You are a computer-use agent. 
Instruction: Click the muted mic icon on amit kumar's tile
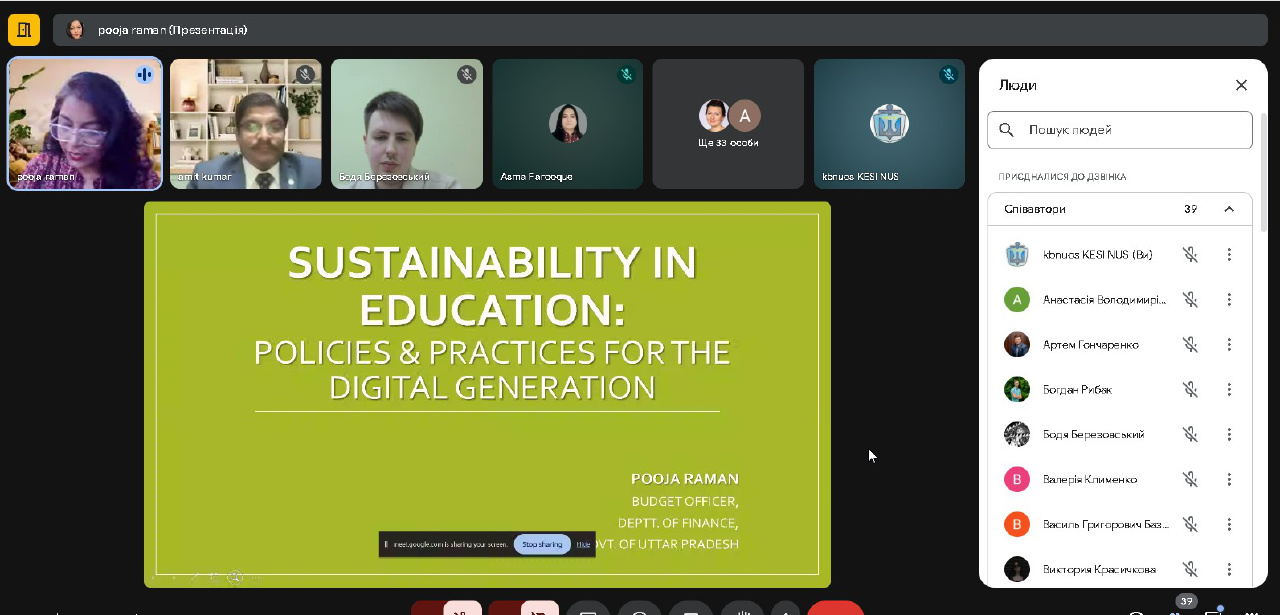tap(305, 75)
